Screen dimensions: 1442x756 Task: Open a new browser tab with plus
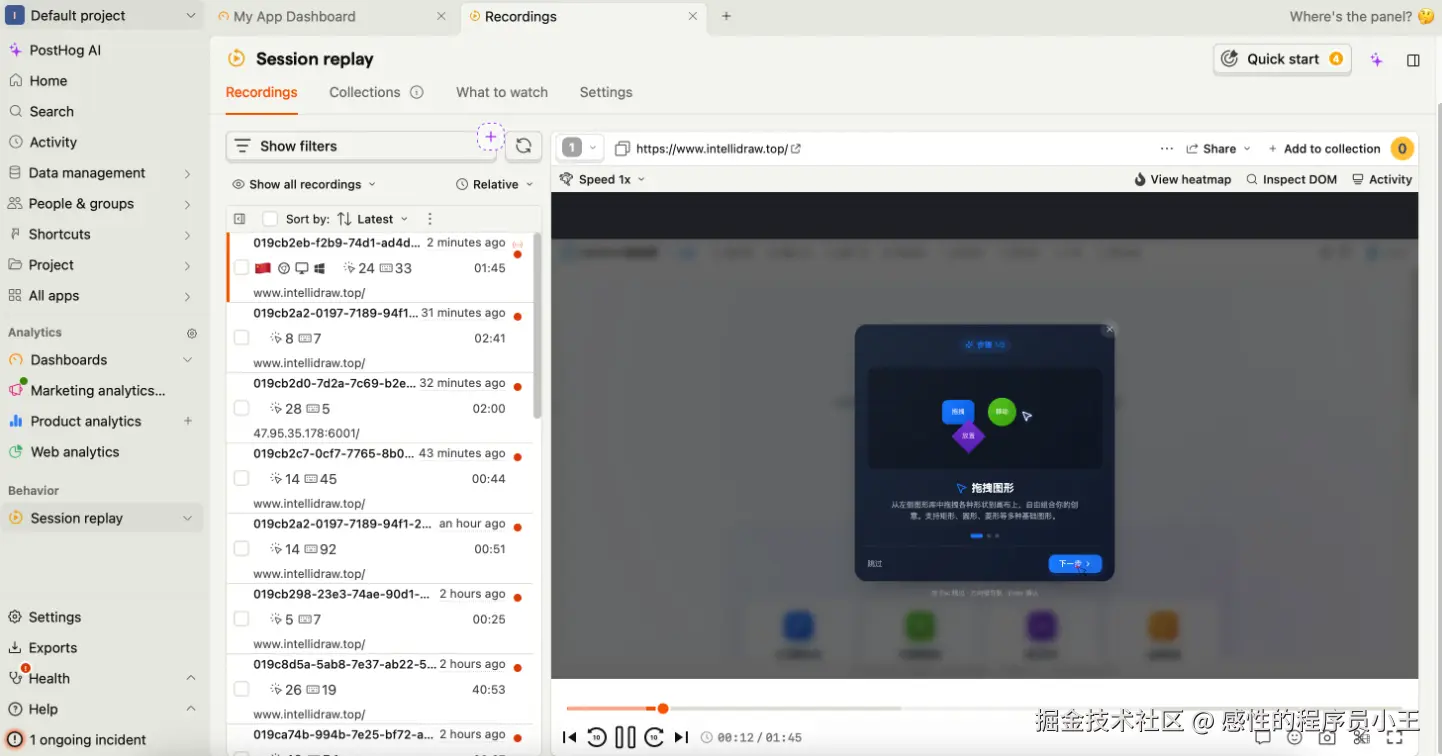coord(726,16)
